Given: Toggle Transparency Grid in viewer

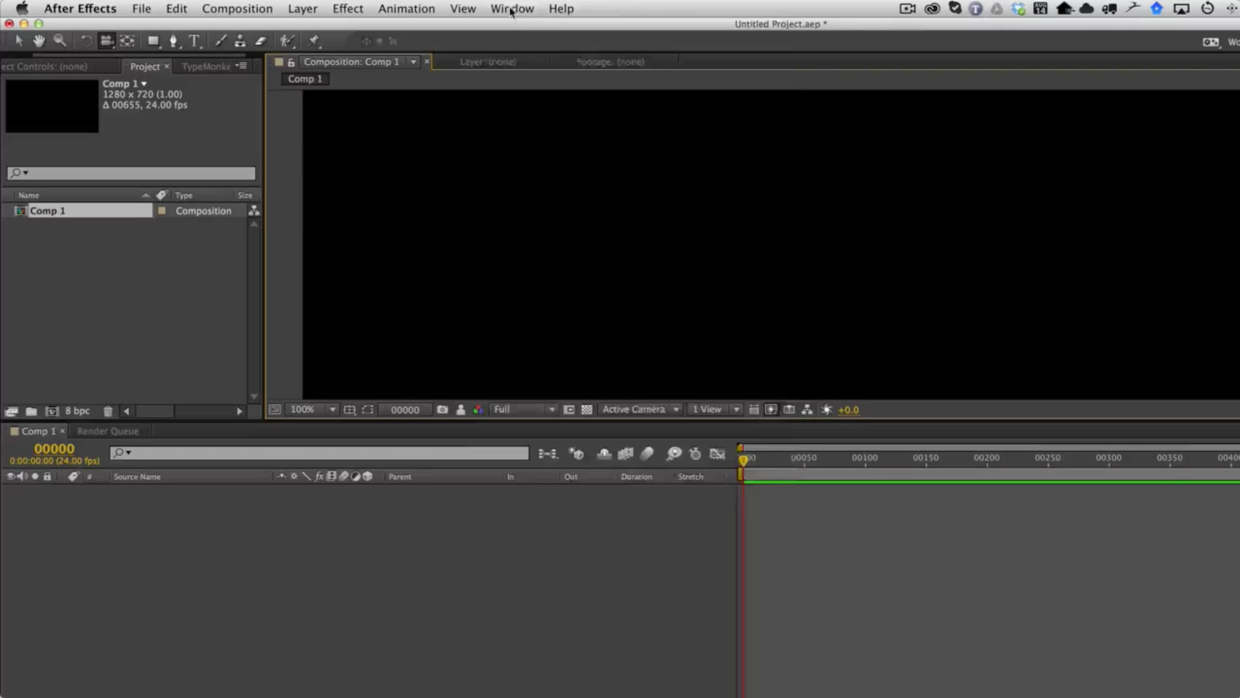Looking at the screenshot, I should pos(587,409).
